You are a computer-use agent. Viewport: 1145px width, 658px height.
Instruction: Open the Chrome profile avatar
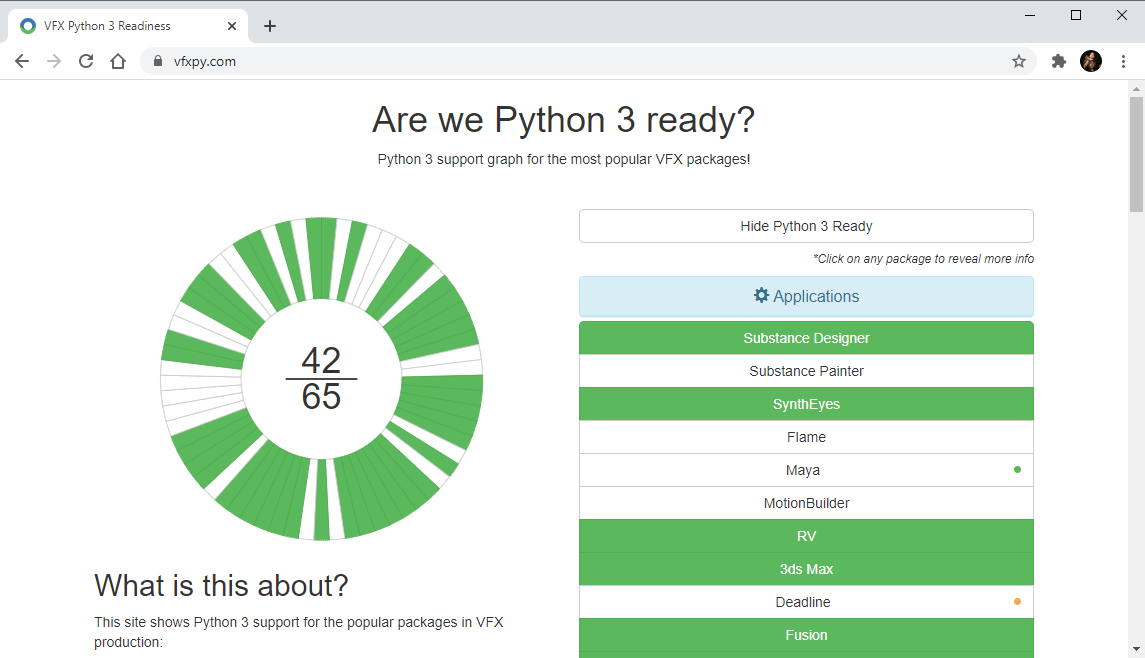click(x=1090, y=61)
